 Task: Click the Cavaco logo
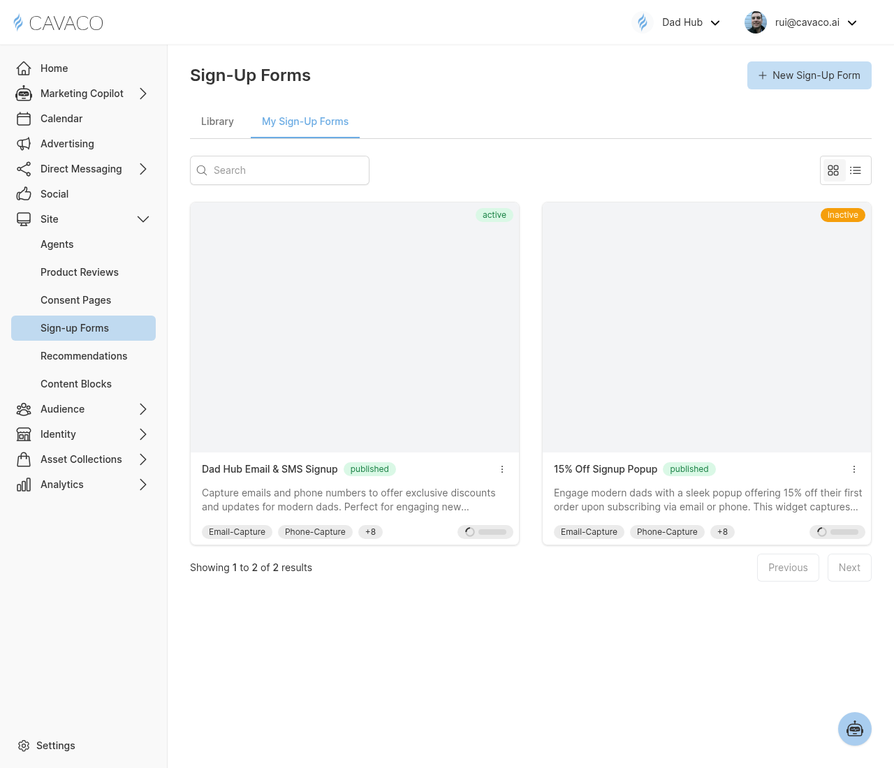[58, 23]
